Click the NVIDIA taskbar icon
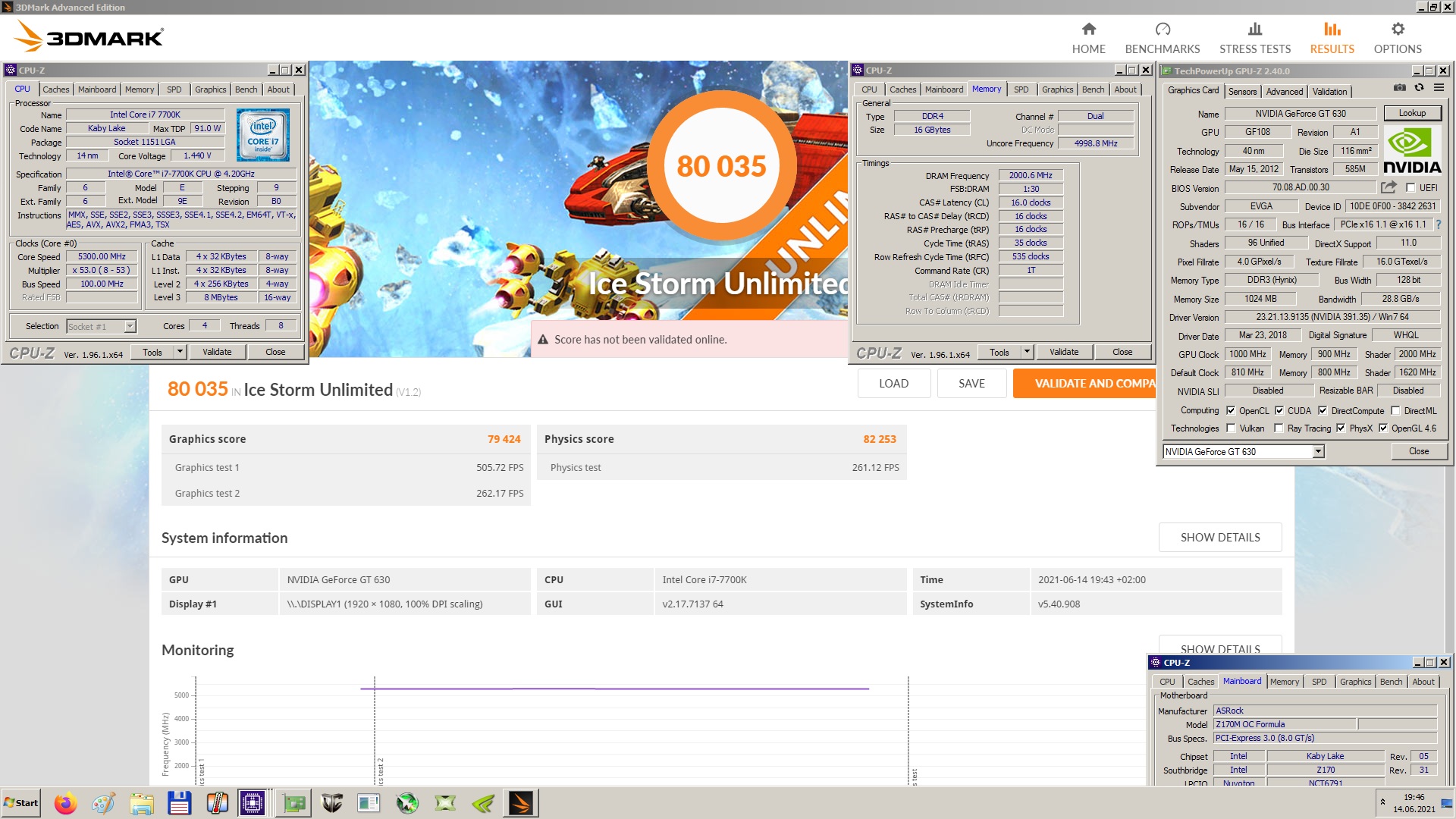This screenshot has height=819, width=1456. [483, 803]
